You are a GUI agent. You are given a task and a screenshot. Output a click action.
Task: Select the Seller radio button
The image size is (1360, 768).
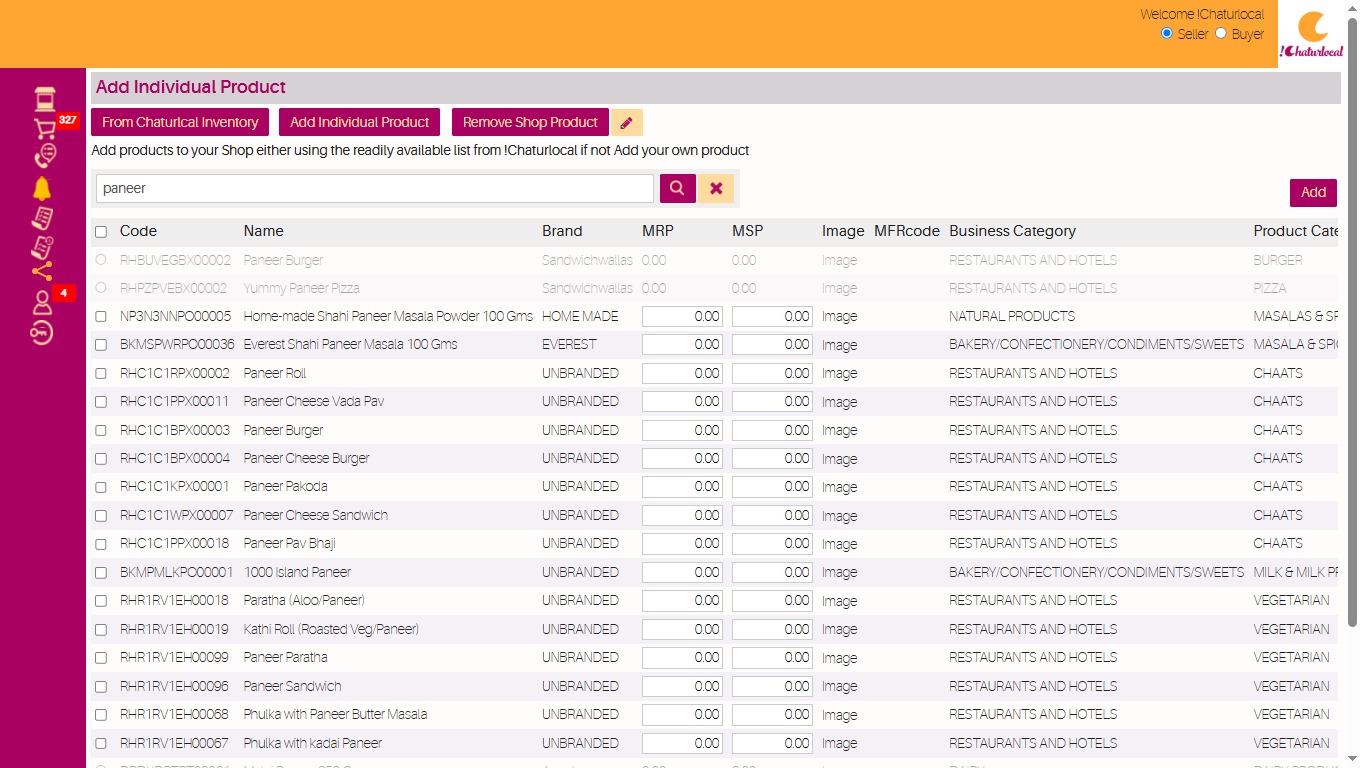pyautogui.click(x=1167, y=33)
